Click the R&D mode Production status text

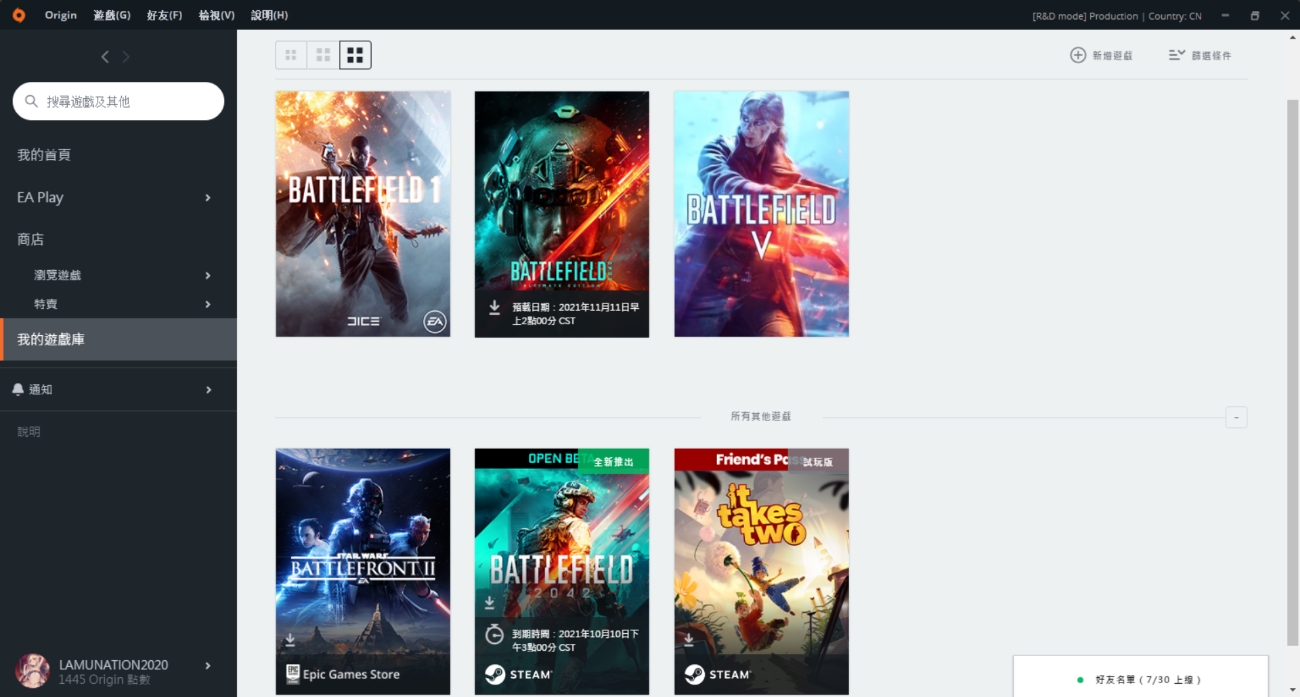[x=1117, y=16]
